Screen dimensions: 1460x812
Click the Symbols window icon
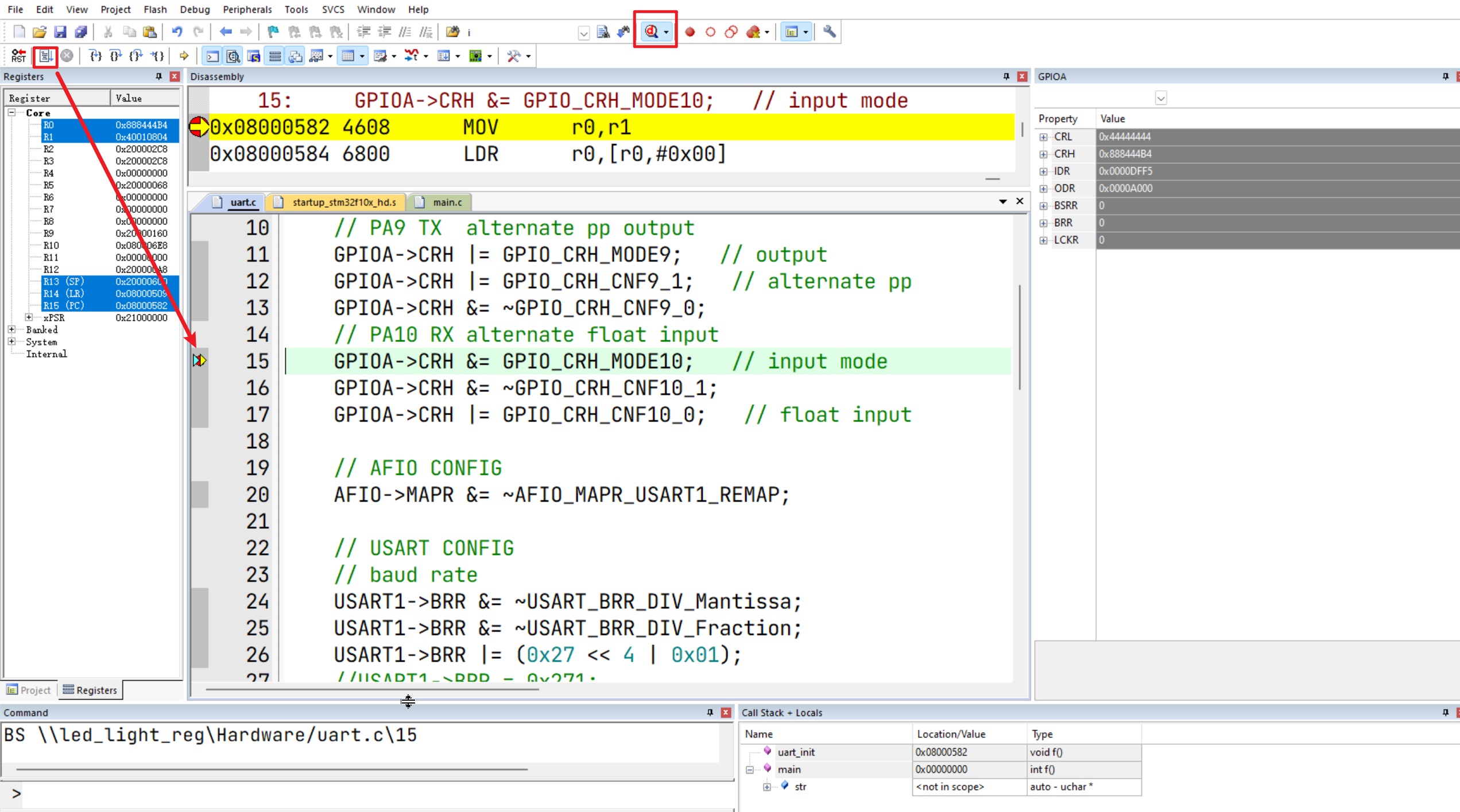pyautogui.click(x=253, y=56)
